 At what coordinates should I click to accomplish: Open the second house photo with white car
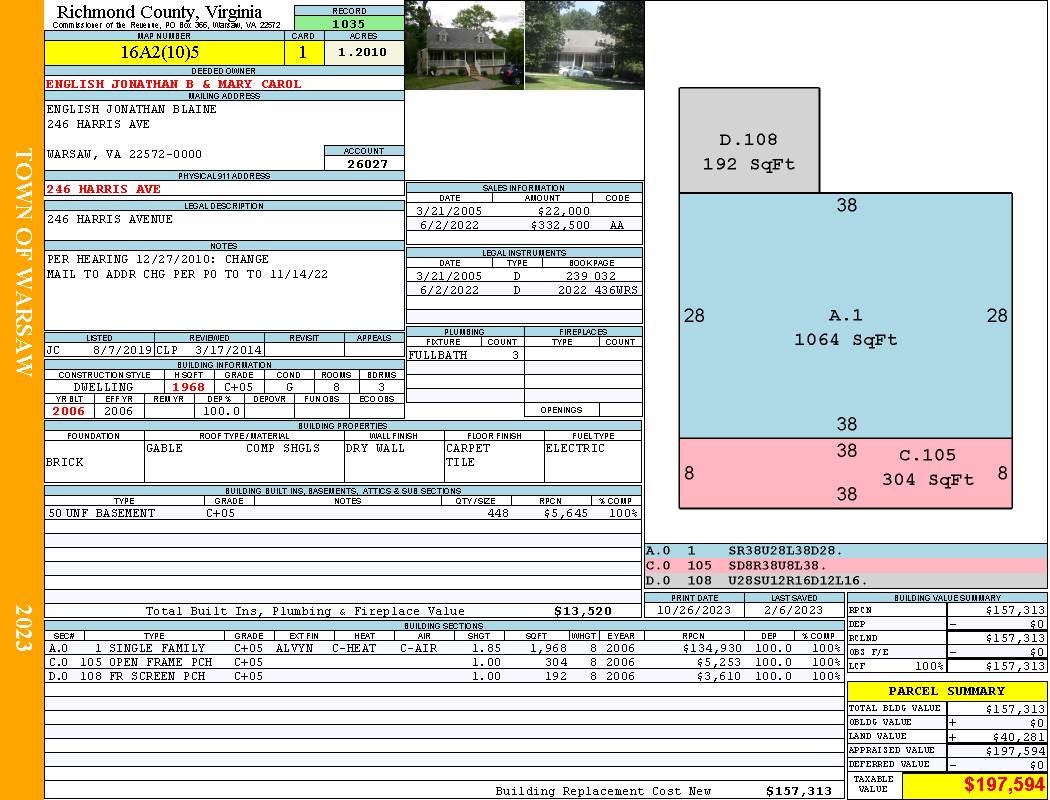tap(585, 45)
